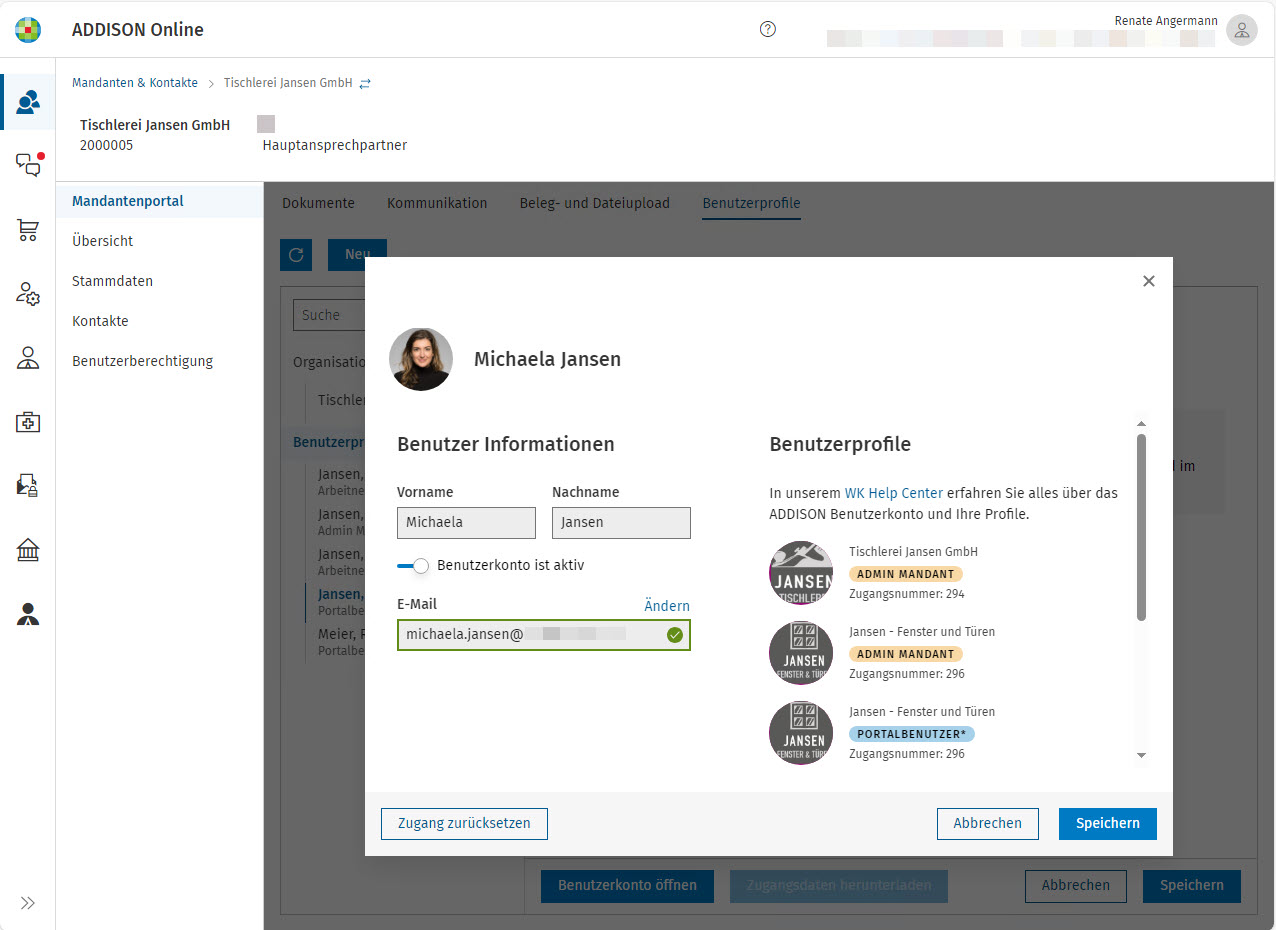
Task: Click the single person outline sidebar icon
Action: (28, 358)
